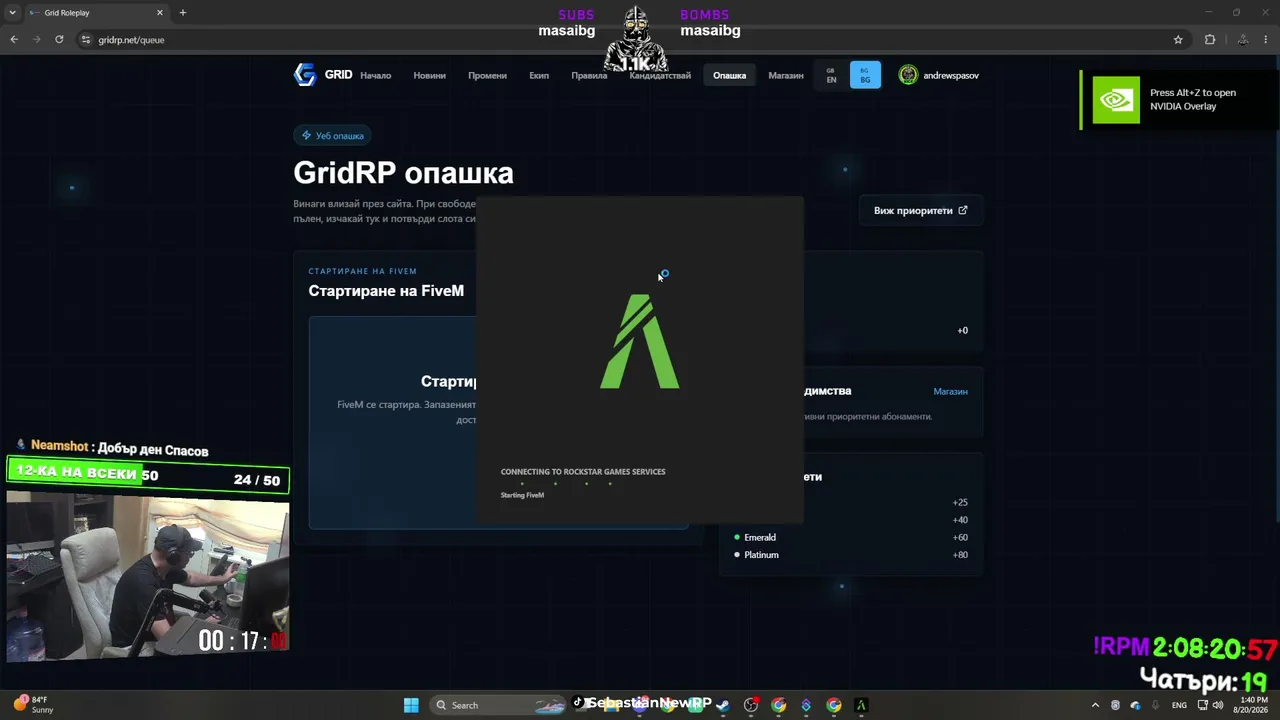Open the clock showing 1:40 PM
Viewport: 1280px width, 720px height.
(1252, 705)
